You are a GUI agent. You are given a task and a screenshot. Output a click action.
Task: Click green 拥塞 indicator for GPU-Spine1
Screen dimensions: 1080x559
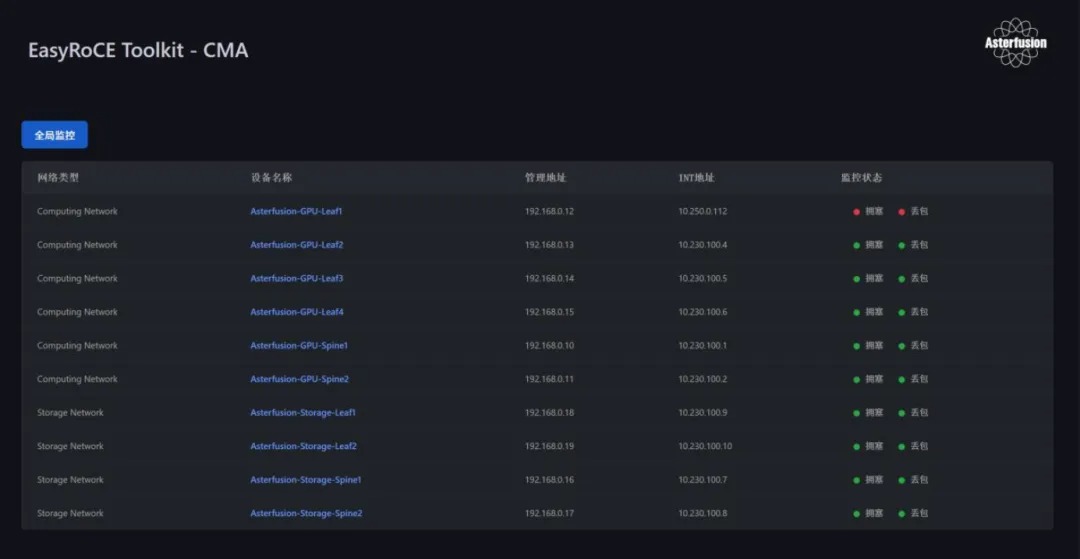coord(857,346)
